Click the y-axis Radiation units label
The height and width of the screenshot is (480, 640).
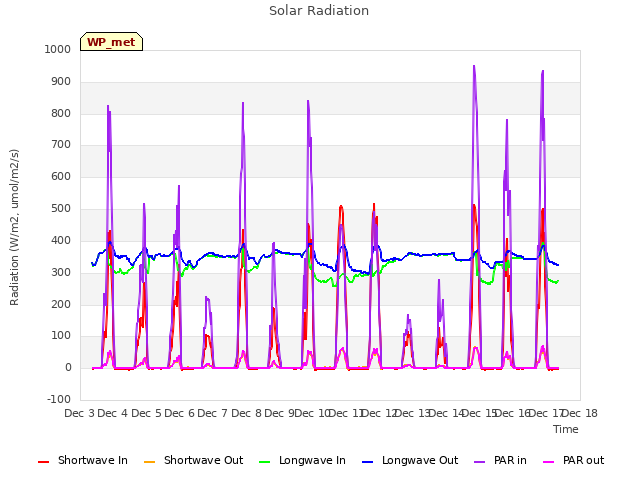pyautogui.click(x=14, y=227)
